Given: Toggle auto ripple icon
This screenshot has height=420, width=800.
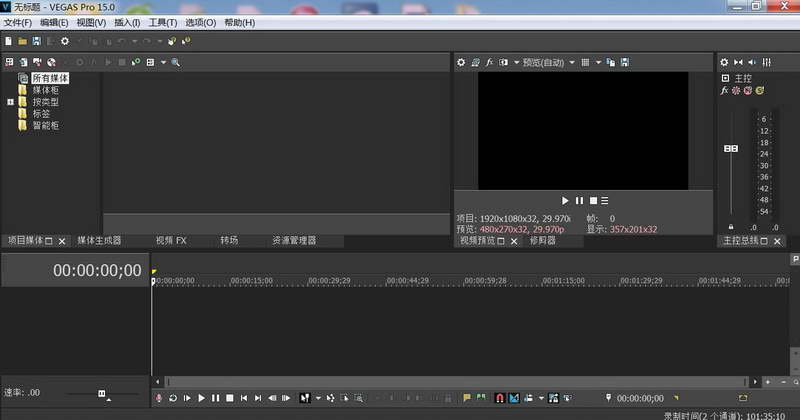Looking at the screenshot, I should coord(529,398).
